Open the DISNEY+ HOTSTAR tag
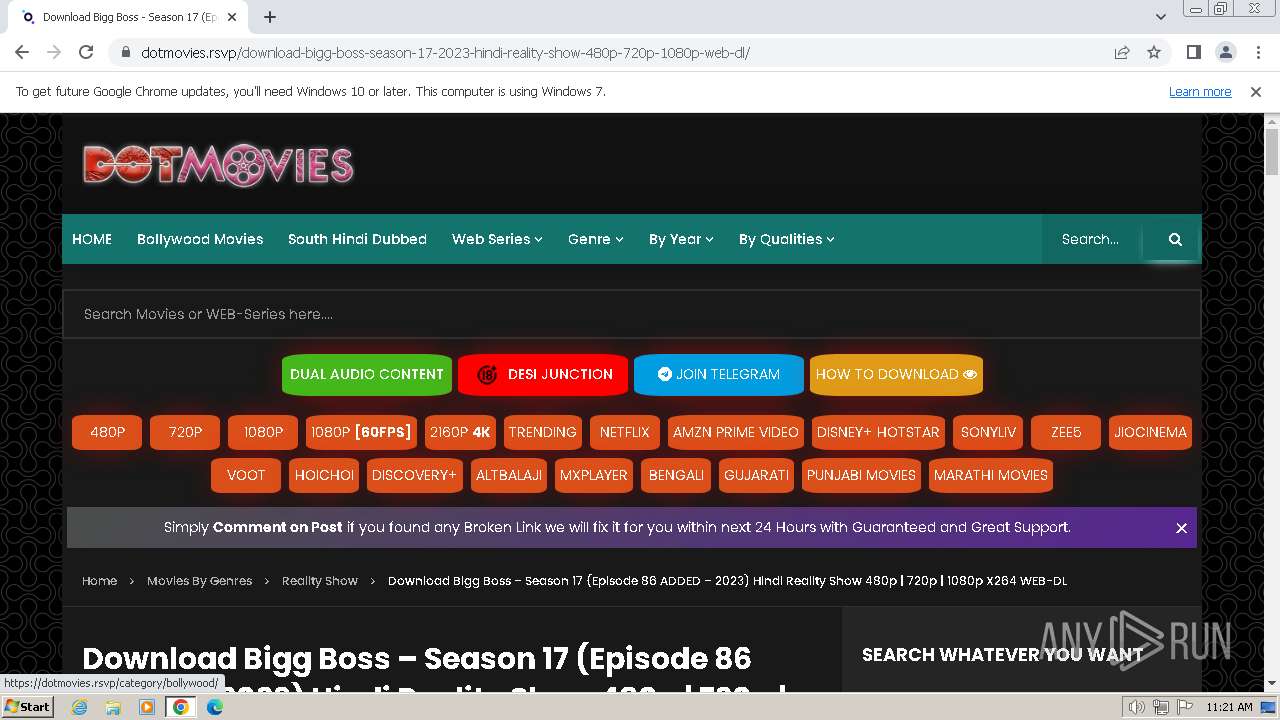Viewport: 1280px width, 720px height. [878, 432]
